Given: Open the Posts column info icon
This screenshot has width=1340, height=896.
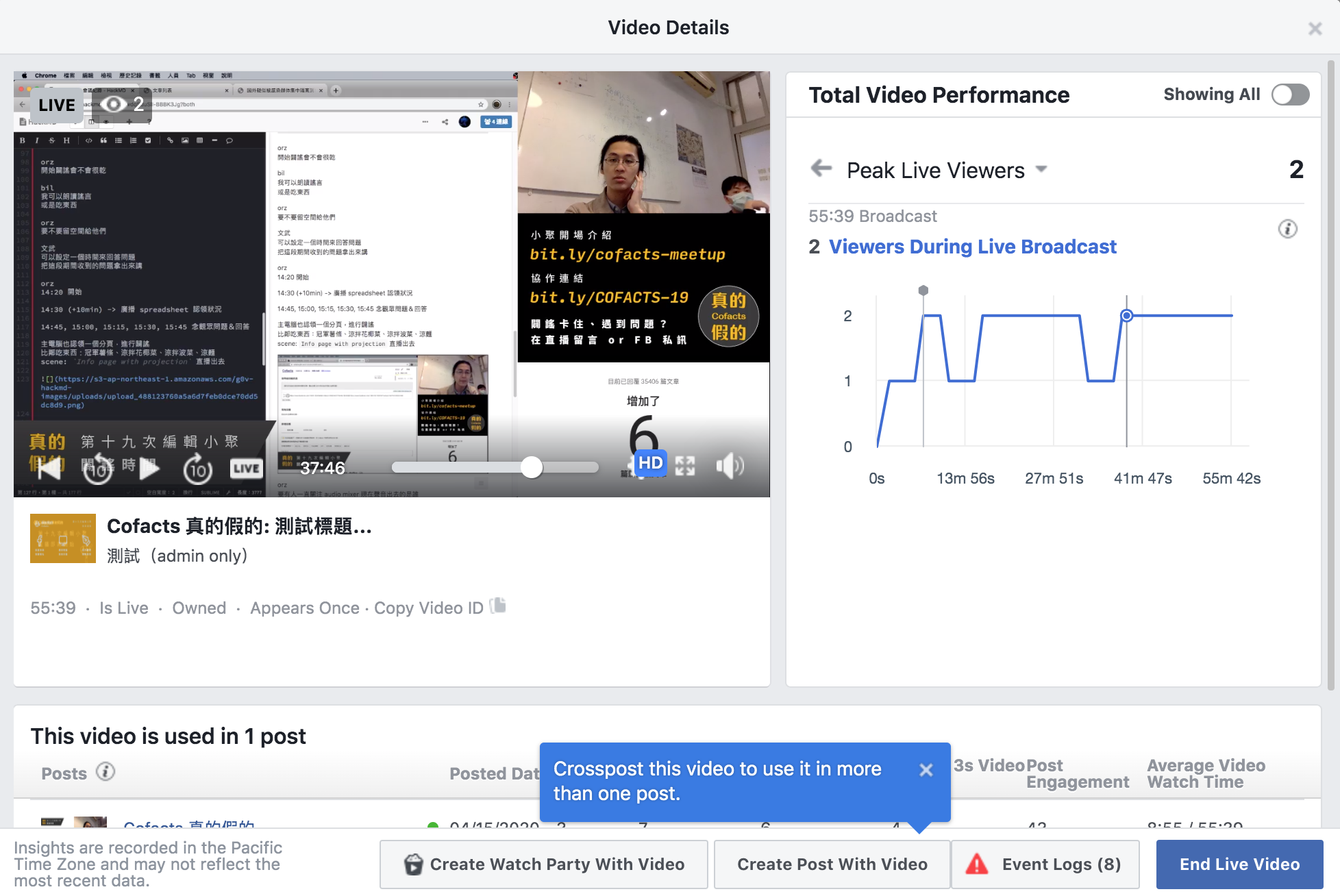Looking at the screenshot, I should coord(105,772).
